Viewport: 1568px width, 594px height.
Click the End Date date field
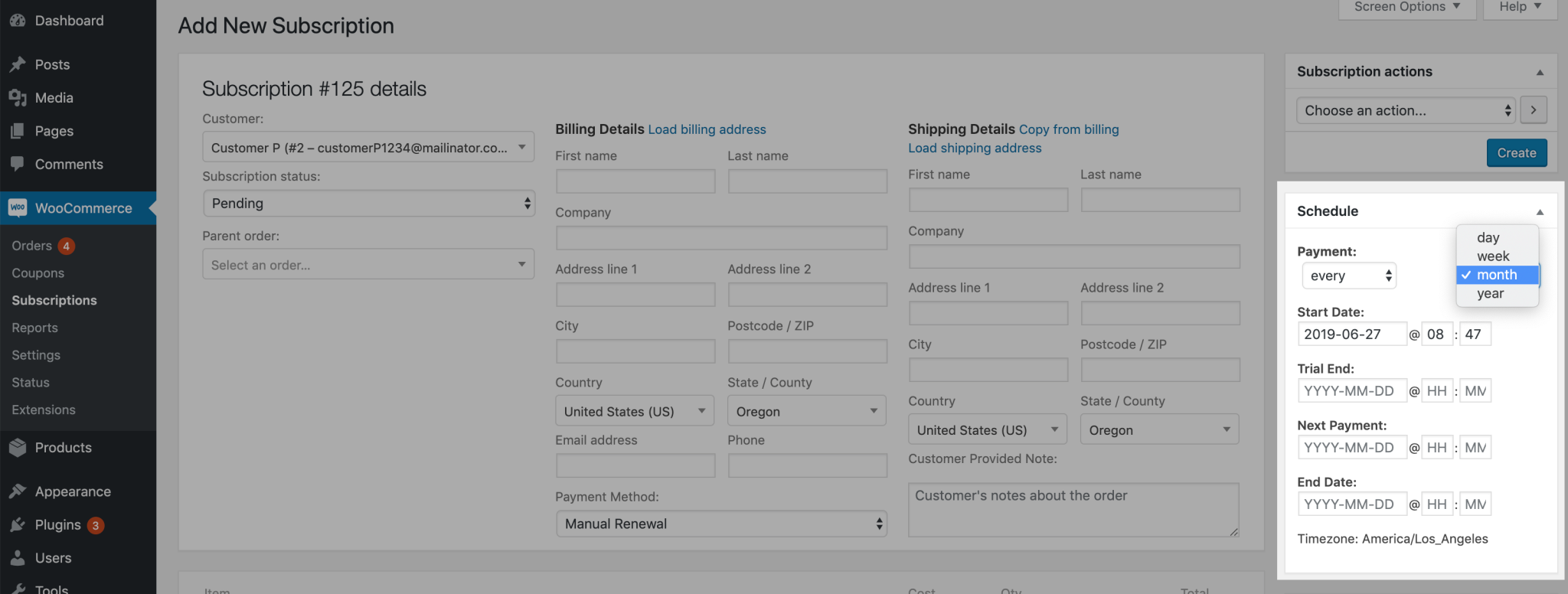click(x=1352, y=504)
